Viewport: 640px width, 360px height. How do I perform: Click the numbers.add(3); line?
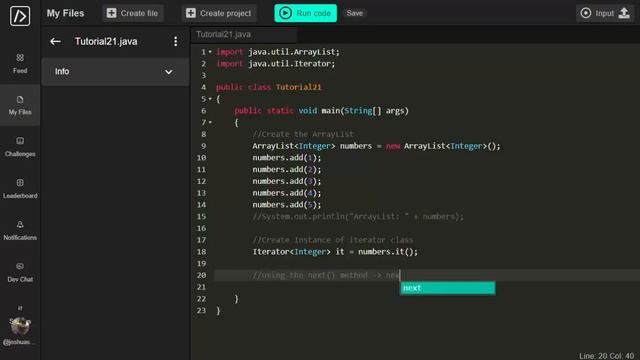287,181
